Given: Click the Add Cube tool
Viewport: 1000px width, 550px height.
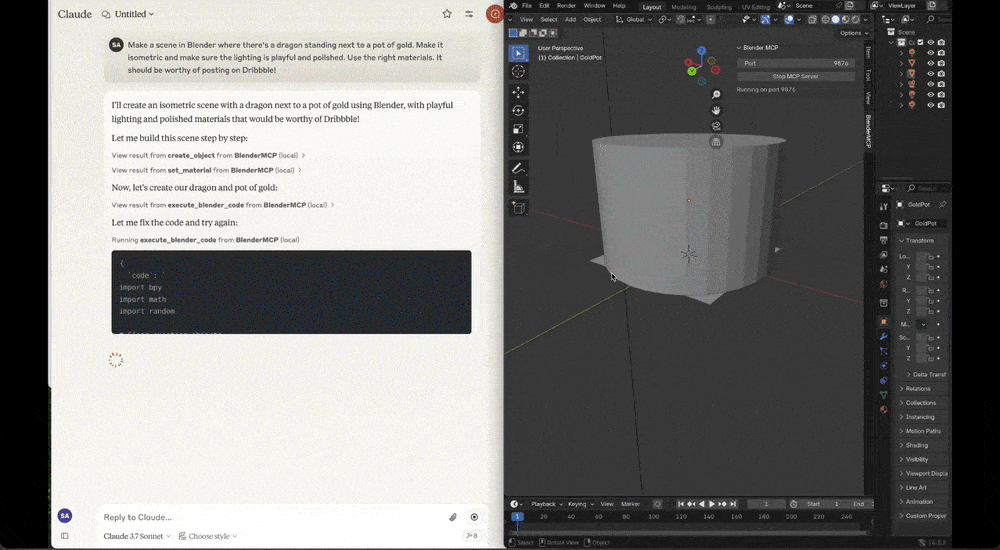Looking at the screenshot, I should (x=518, y=207).
